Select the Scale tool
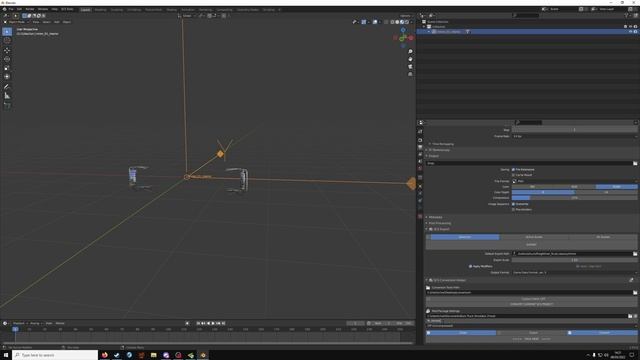The width and height of the screenshot is (640, 360). tap(7, 68)
